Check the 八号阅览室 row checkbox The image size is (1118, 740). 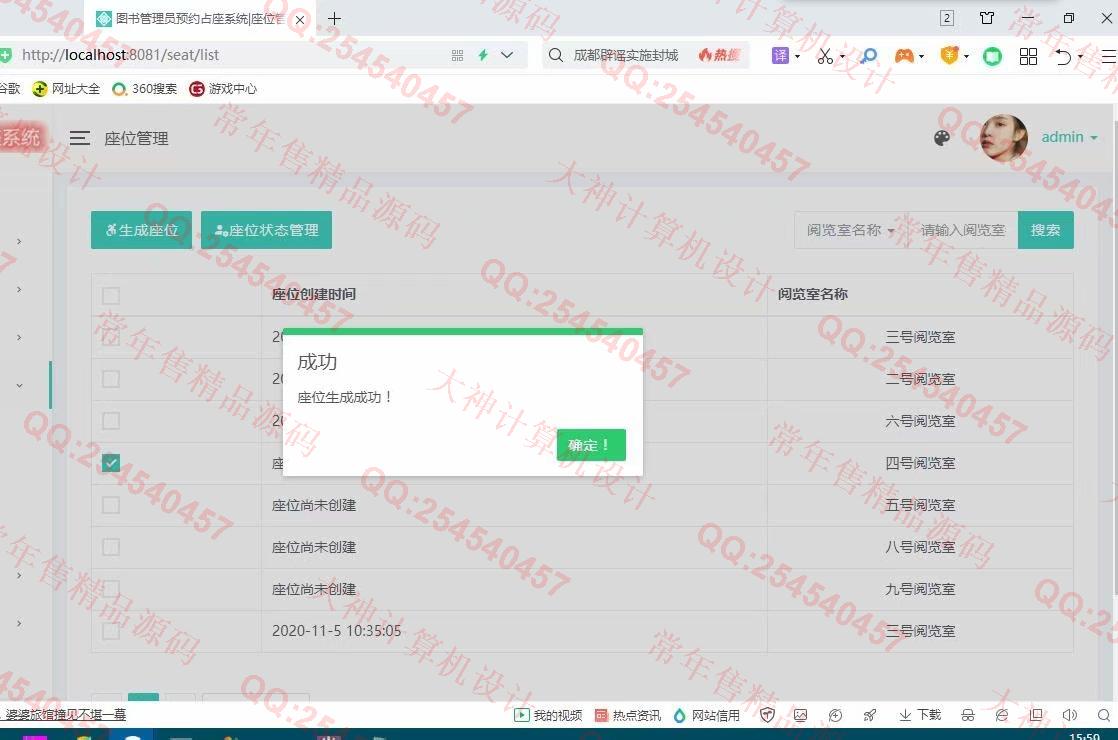[111, 548]
